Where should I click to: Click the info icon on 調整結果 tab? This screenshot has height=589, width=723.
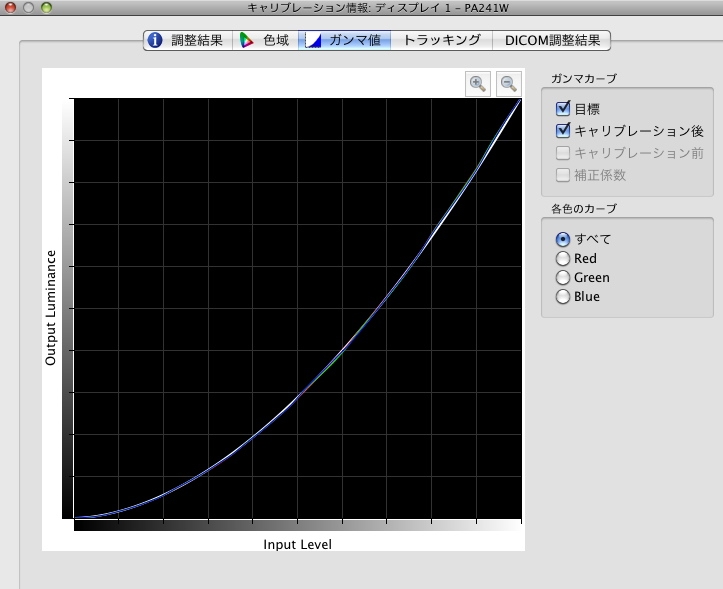point(155,41)
